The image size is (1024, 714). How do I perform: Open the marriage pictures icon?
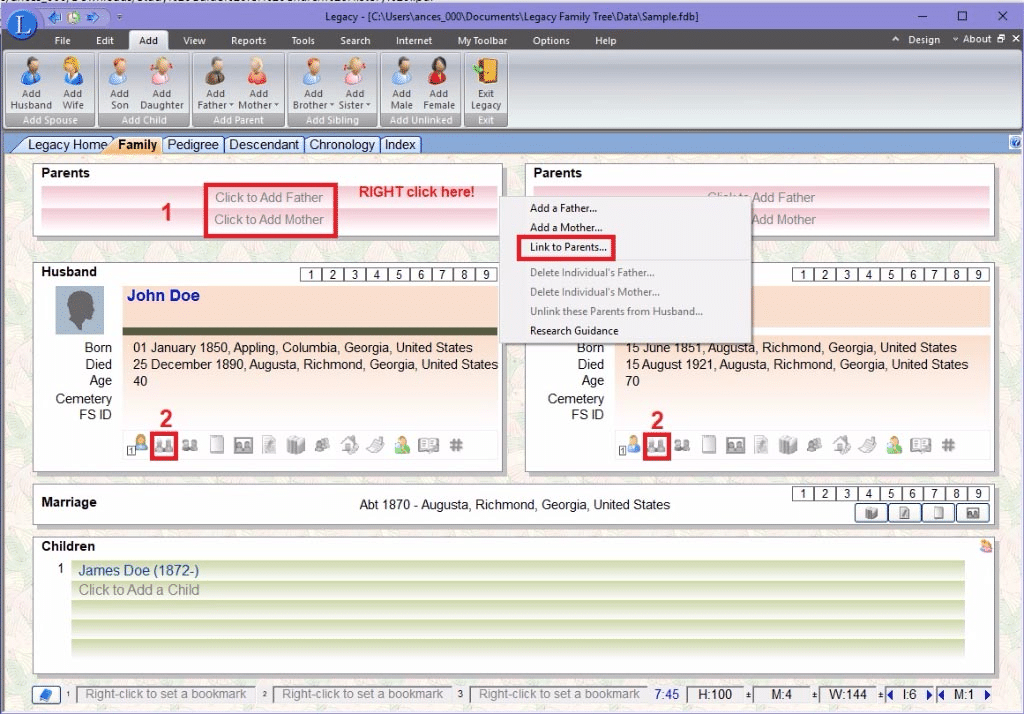(x=972, y=513)
